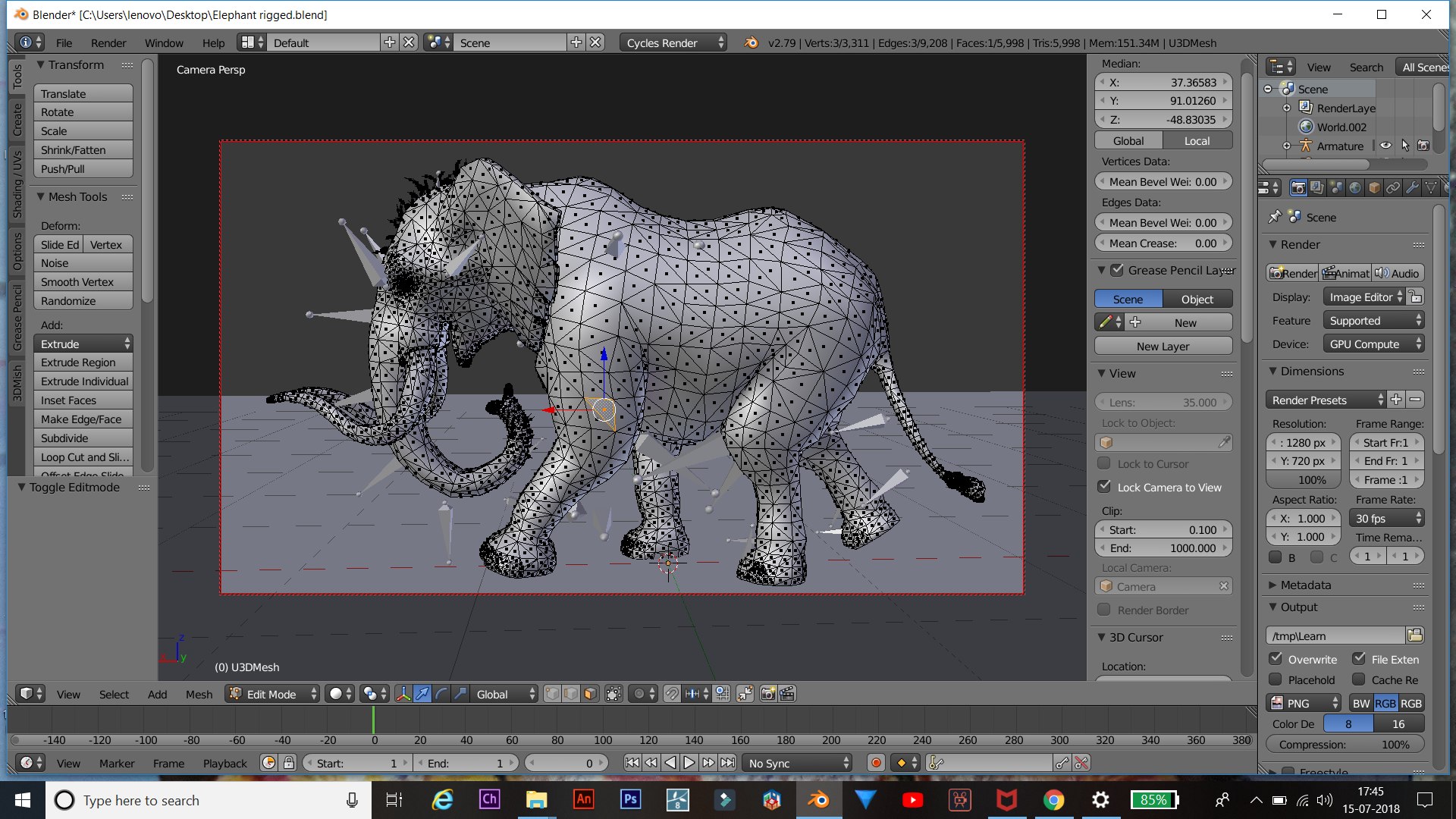Open Render Layers properties tab icon
Image resolution: width=1456 pixels, height=819 pixels.
pos(1317,187)
